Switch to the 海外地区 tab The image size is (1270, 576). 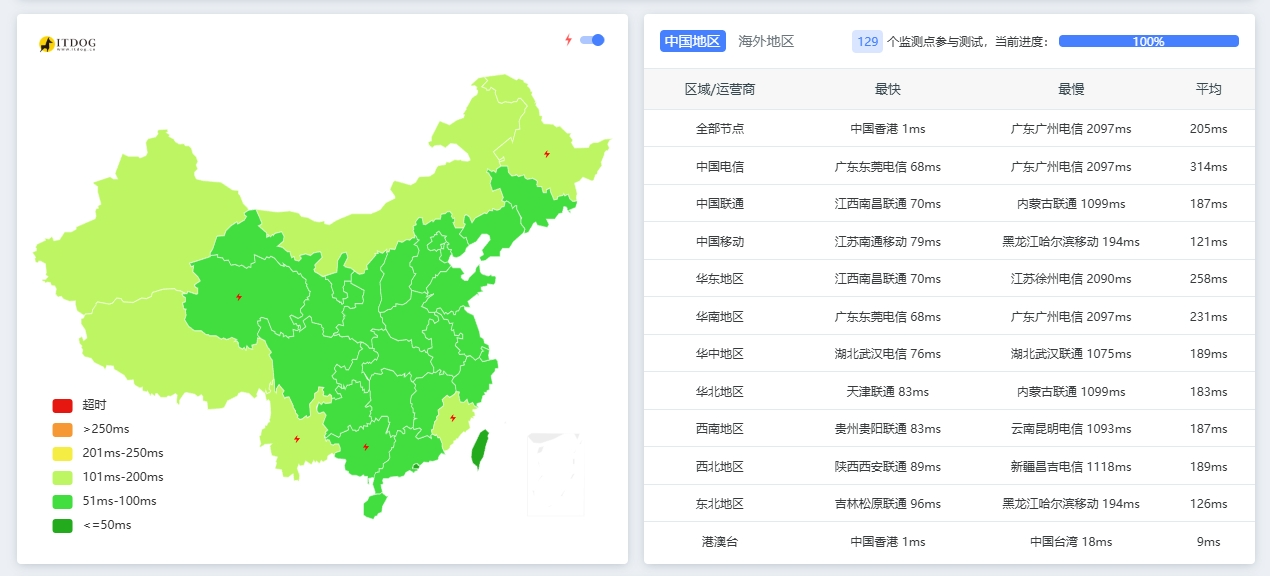pos(766,41)
